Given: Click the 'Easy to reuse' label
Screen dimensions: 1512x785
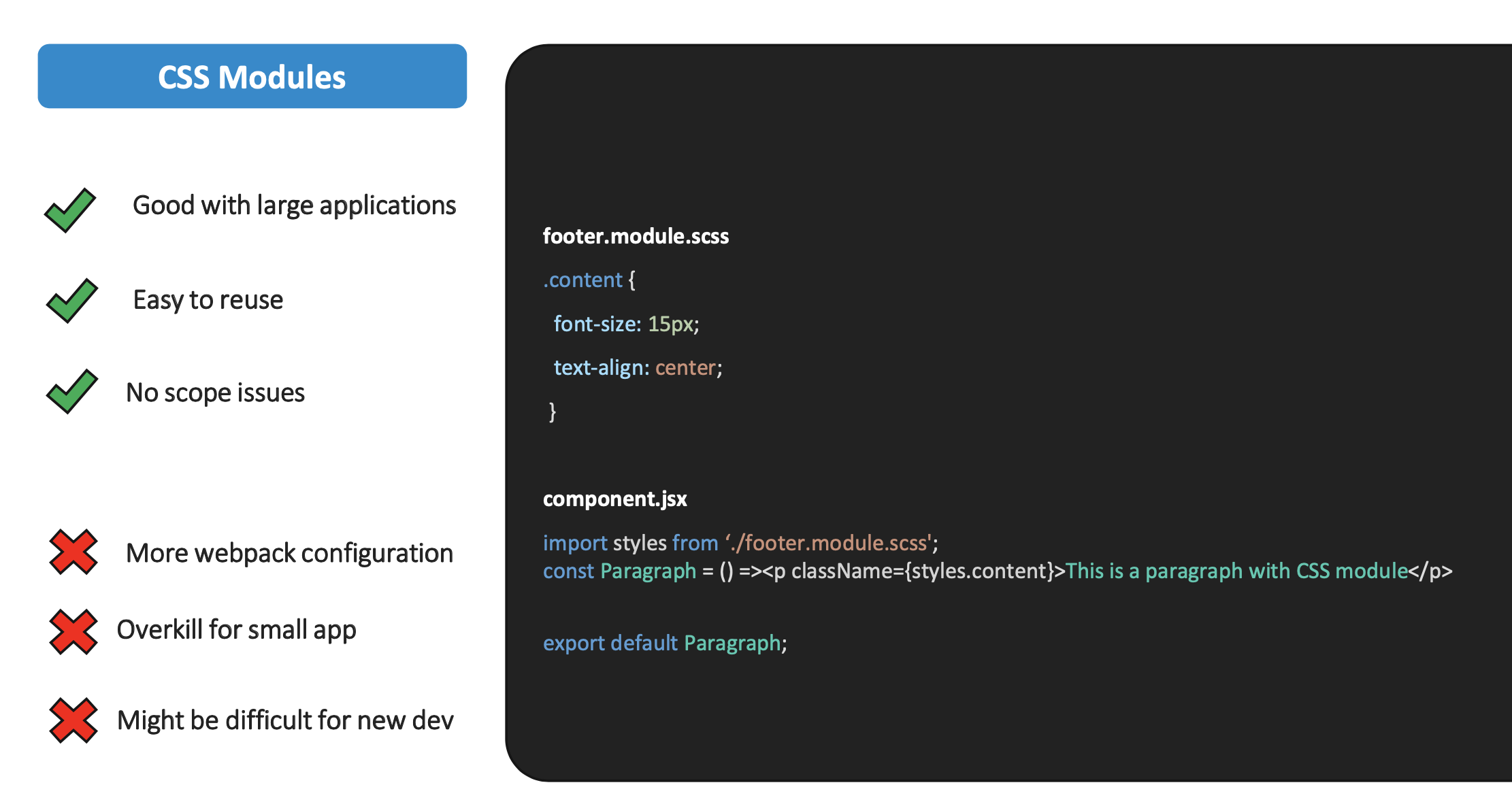Looking at the screenshot, I should (x=208, y=300).
